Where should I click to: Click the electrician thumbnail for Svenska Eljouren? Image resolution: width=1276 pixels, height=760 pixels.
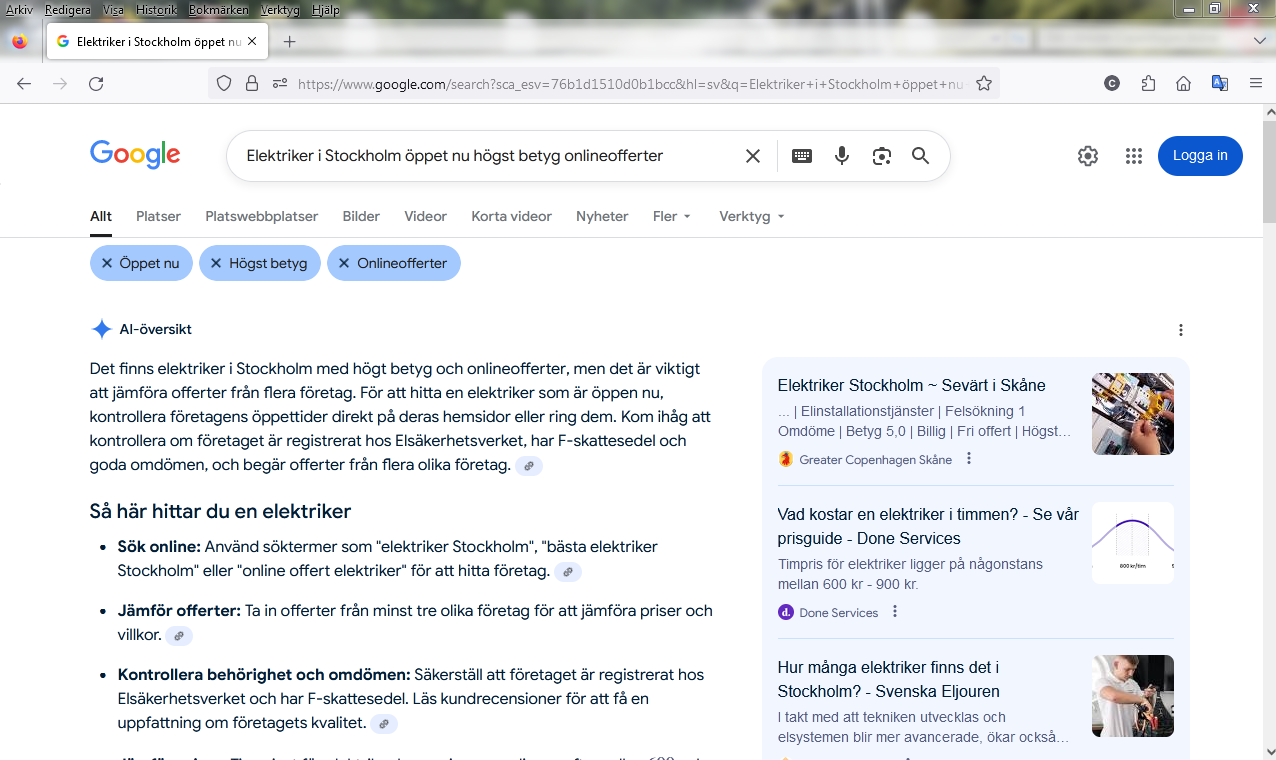coord(1132,696)
